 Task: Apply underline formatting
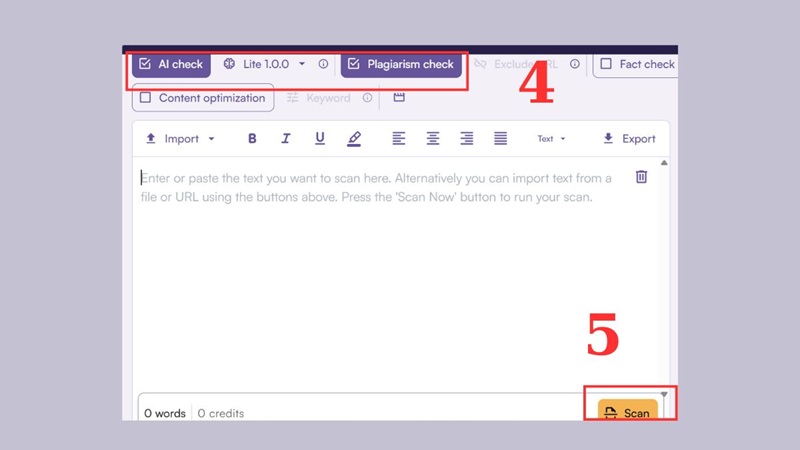(320, 139)
